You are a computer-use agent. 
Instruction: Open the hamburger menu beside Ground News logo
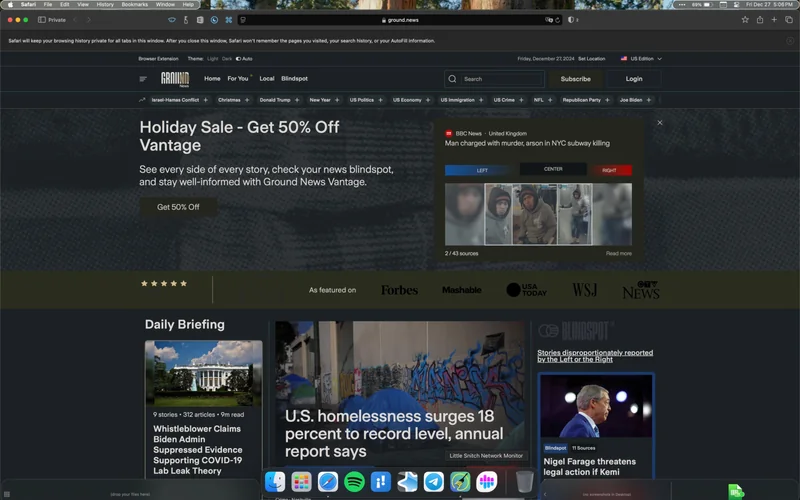coord(143,79)
